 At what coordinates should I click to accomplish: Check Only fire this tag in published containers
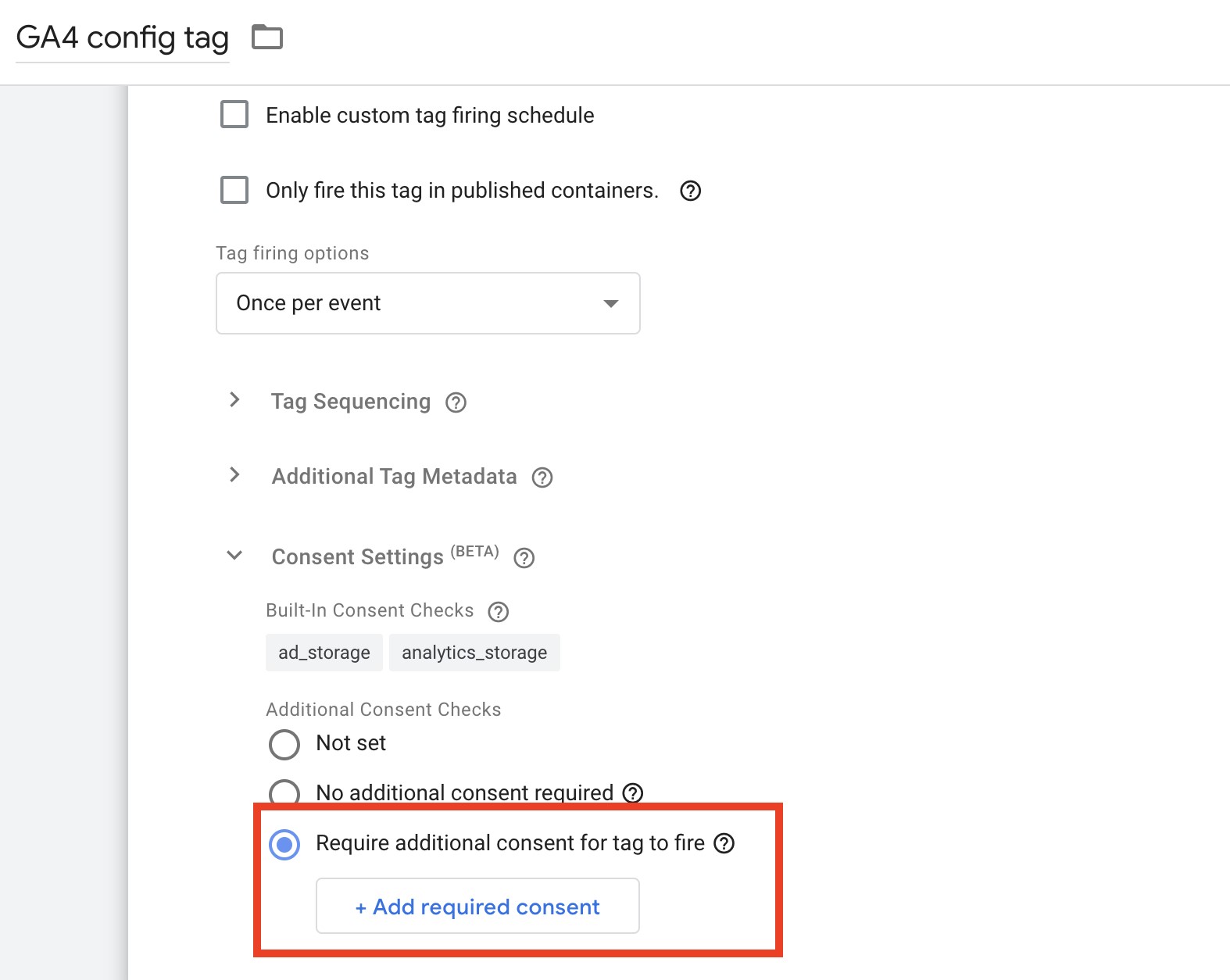234,190
